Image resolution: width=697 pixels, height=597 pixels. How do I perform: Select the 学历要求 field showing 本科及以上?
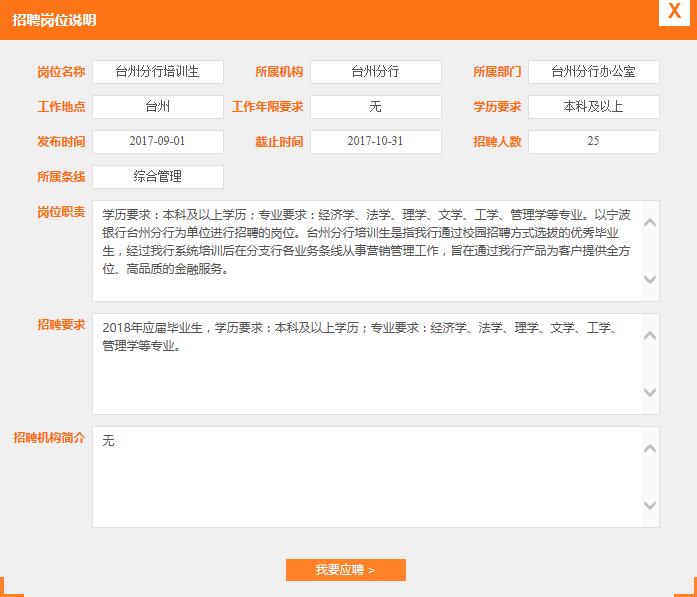click(x=593, y=107)
